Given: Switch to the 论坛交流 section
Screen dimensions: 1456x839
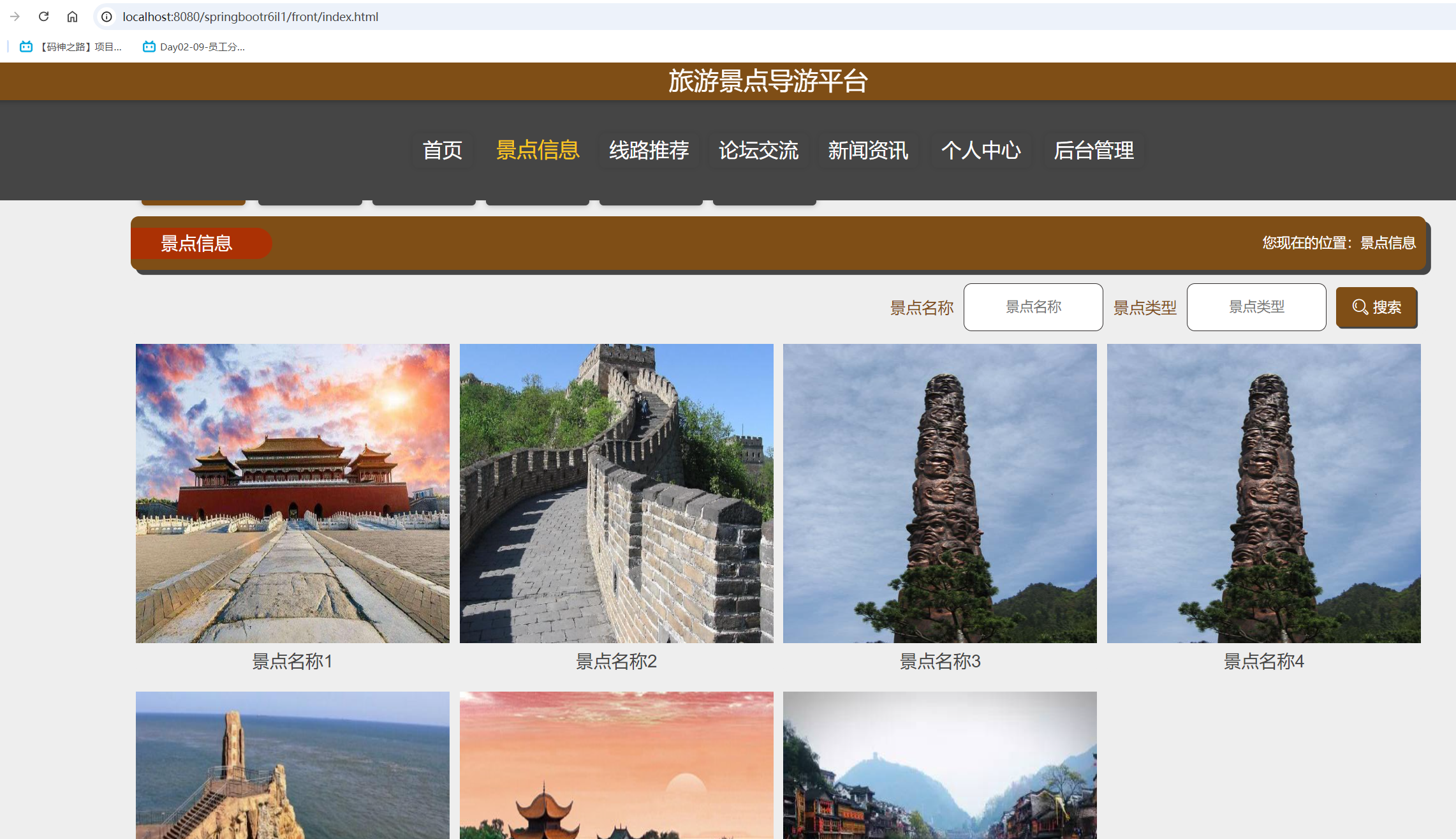Looking at the screenshot, I should coord(758,151).
